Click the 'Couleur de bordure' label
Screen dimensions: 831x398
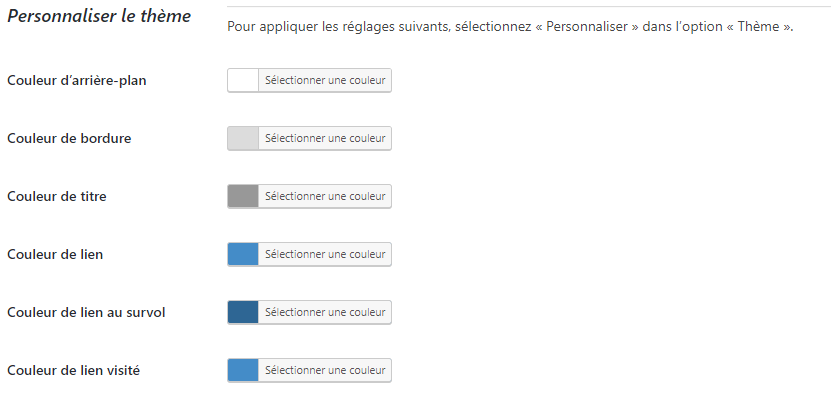coord(69,138)
